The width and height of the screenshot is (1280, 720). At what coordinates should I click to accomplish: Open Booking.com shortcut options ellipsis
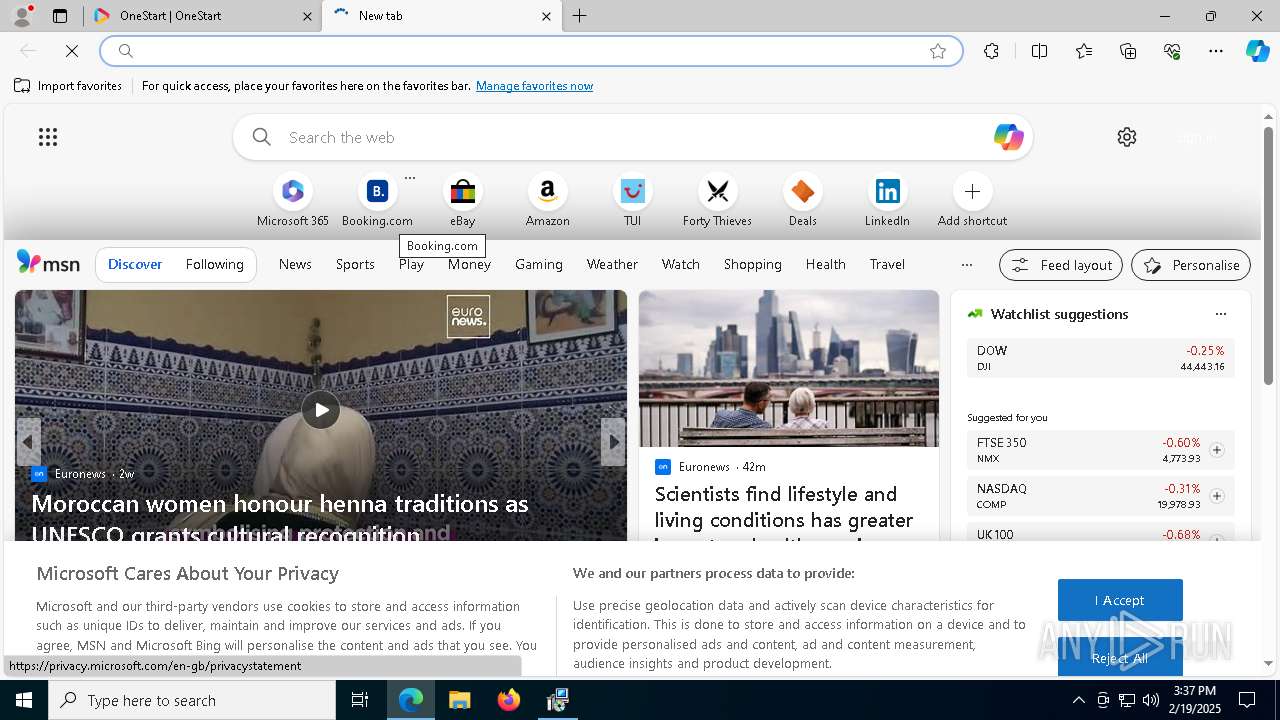[x=410, y=178]
